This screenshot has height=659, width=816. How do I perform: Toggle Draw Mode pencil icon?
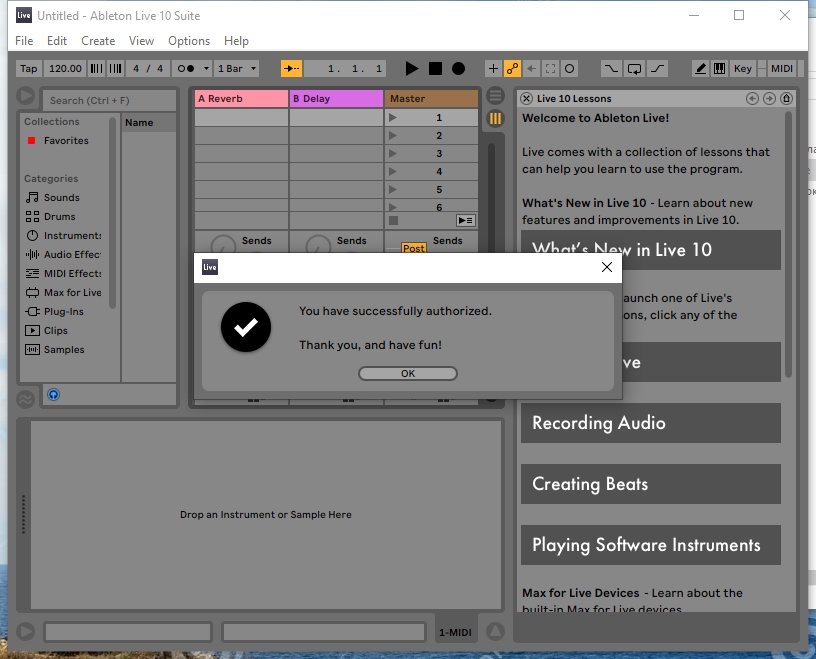coord(700,69)
